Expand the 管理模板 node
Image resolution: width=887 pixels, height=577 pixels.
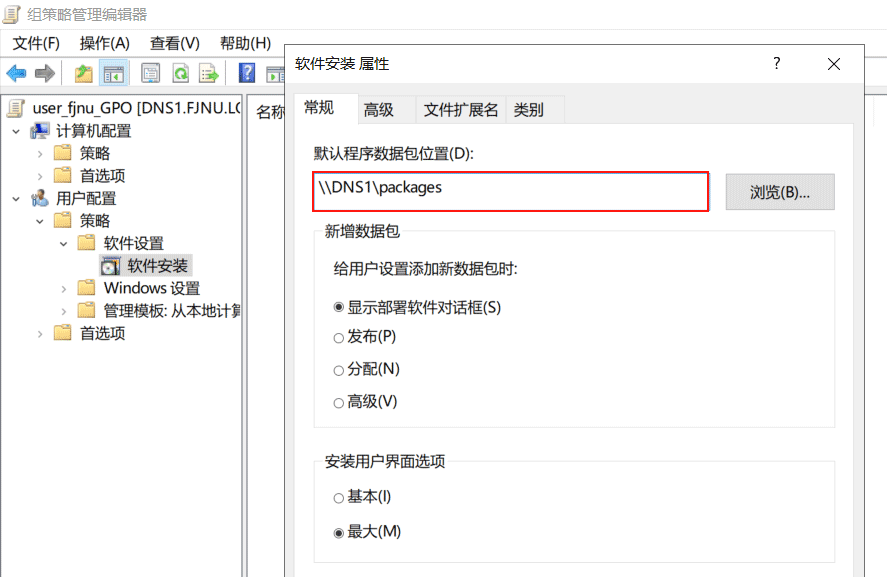(63, 312)
